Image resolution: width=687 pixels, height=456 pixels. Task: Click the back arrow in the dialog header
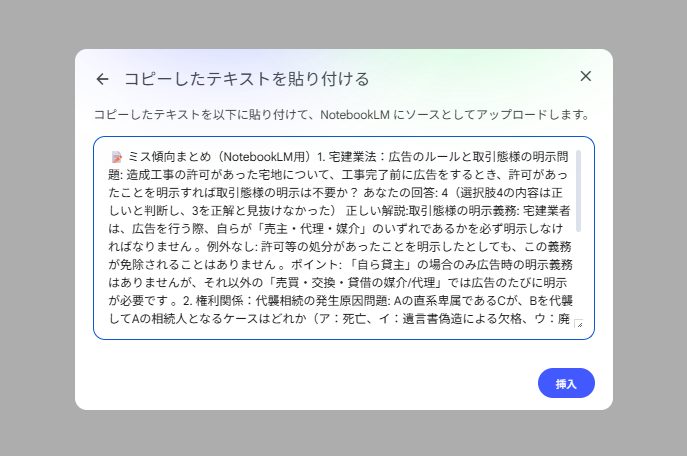(102, 79)
